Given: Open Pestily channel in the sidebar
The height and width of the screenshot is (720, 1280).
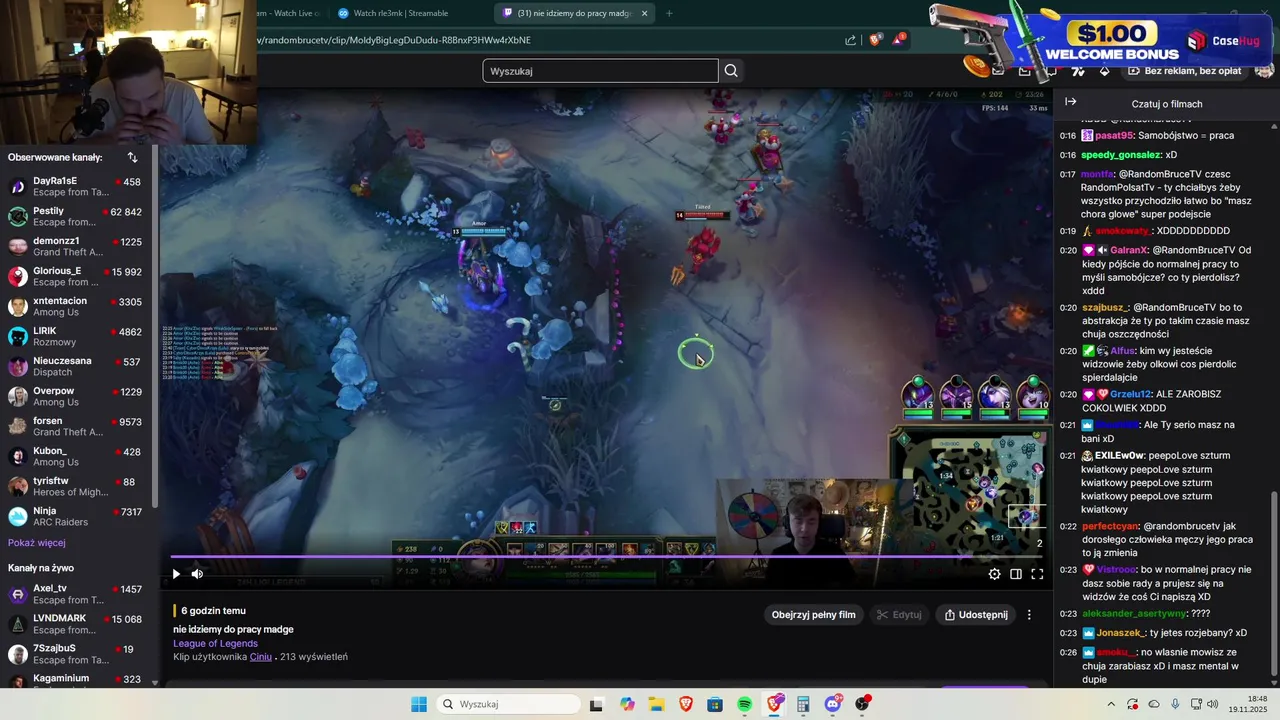Looking at the screenshot, I should click(75, 217).
